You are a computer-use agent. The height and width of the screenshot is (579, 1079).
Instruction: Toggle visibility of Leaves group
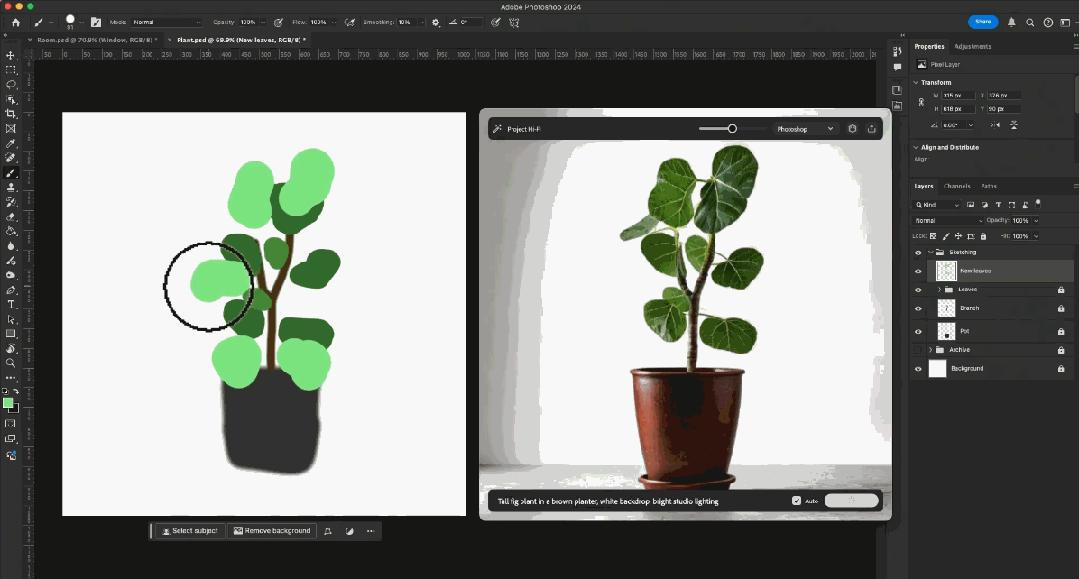point(918,290)
